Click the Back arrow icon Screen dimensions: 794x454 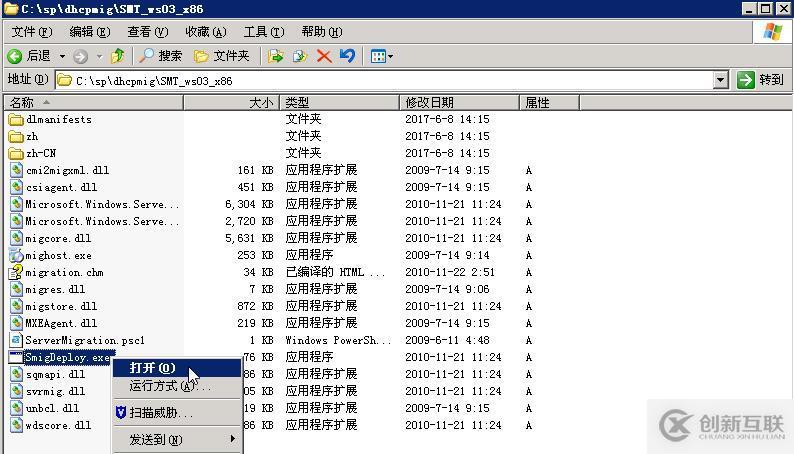click(x=15, y=56)
